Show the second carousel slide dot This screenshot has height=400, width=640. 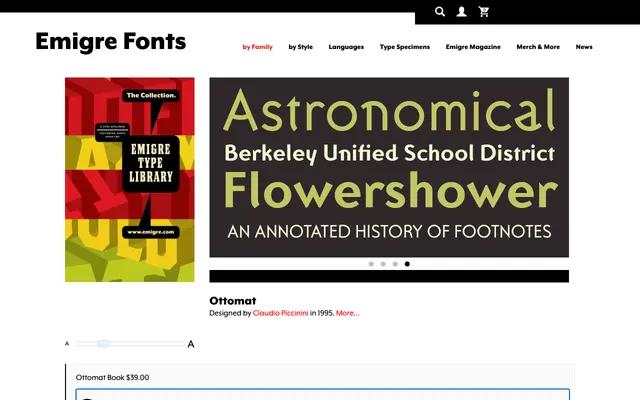(x=383, y=264)
